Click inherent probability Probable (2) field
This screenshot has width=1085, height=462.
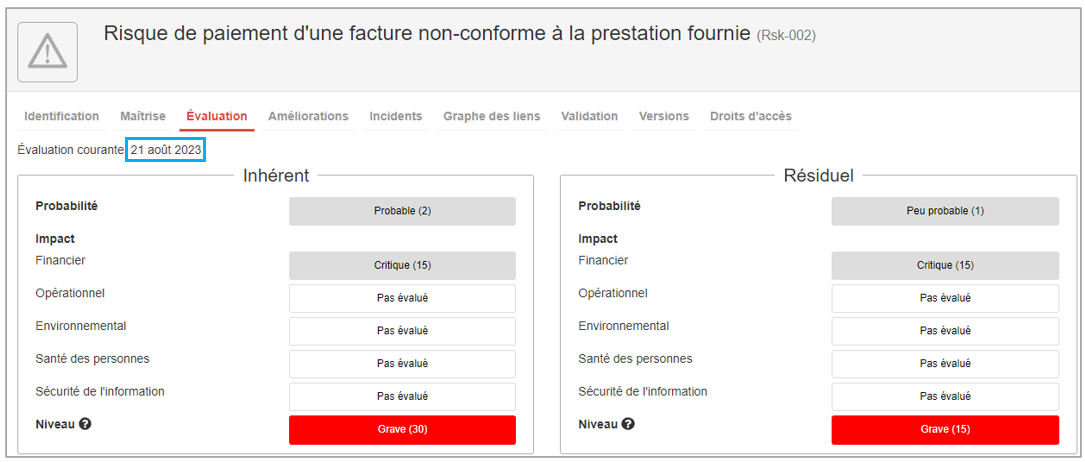(x=402, y=211)
